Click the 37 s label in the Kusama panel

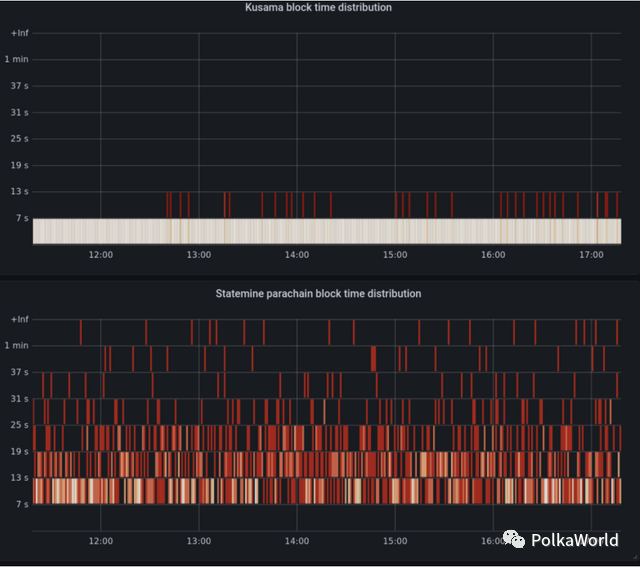(20, 86)
